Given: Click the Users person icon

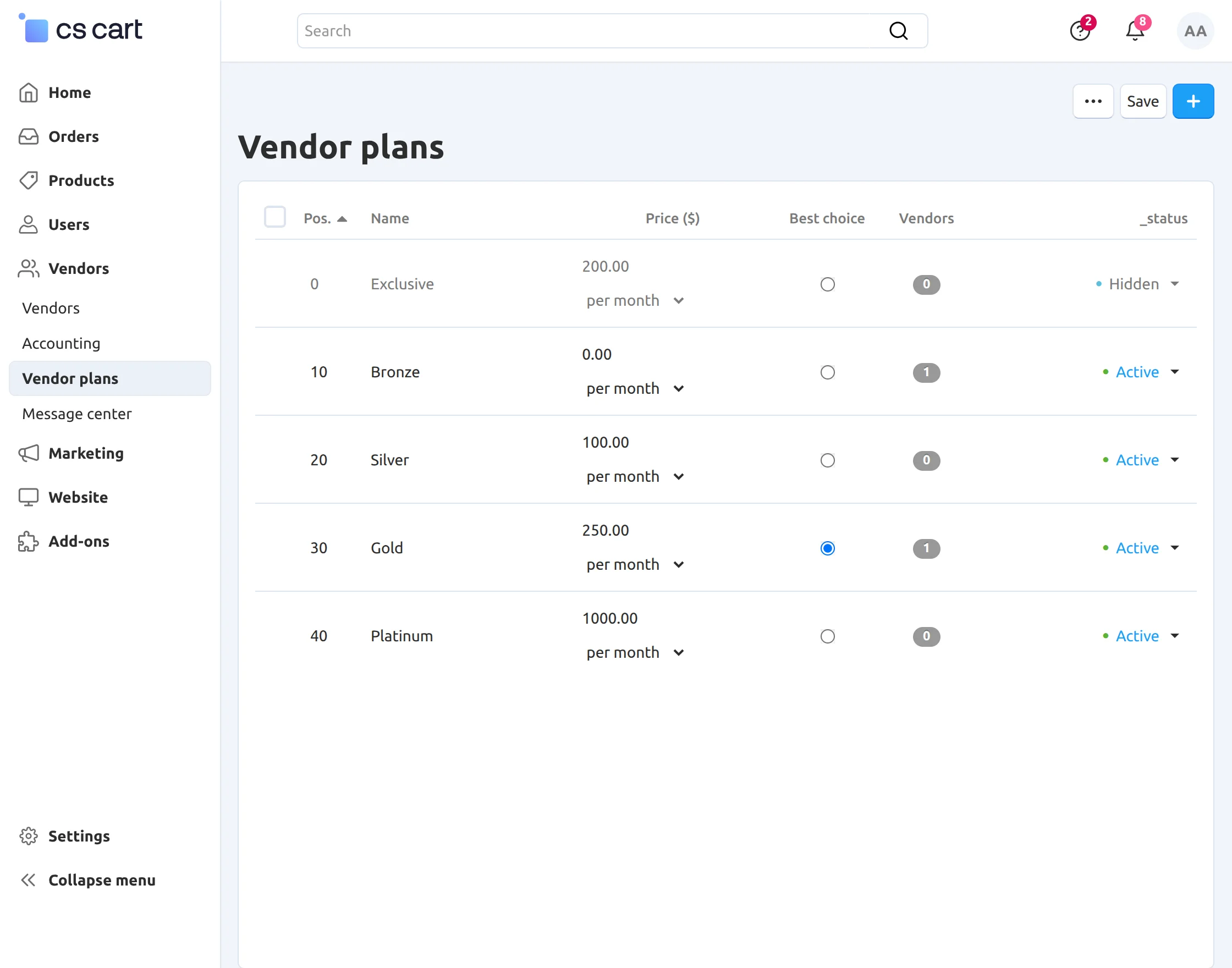Looking at the screenshot, I should (x=29, y=224).
